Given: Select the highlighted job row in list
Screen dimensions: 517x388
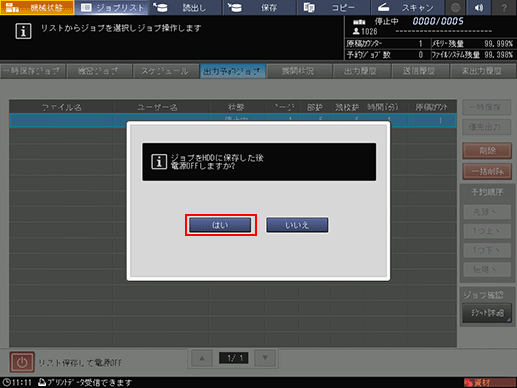Looking at the screenshot, I should pyautogui.click(x=233, y=120).
